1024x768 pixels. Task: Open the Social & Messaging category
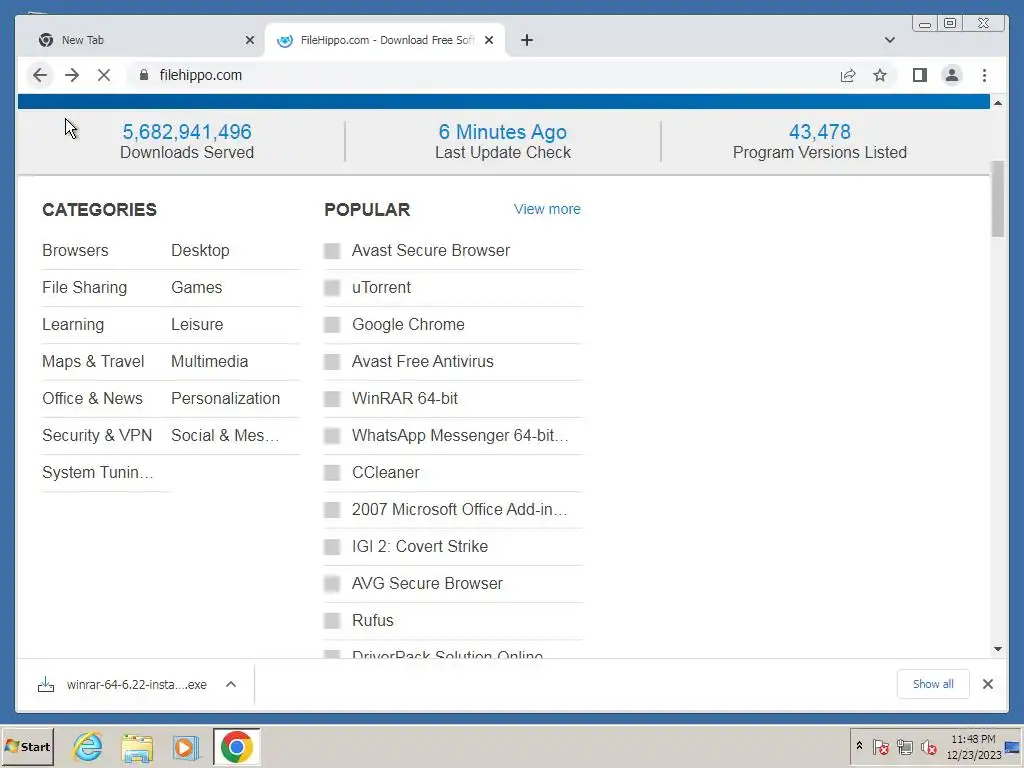pos(225,436)
